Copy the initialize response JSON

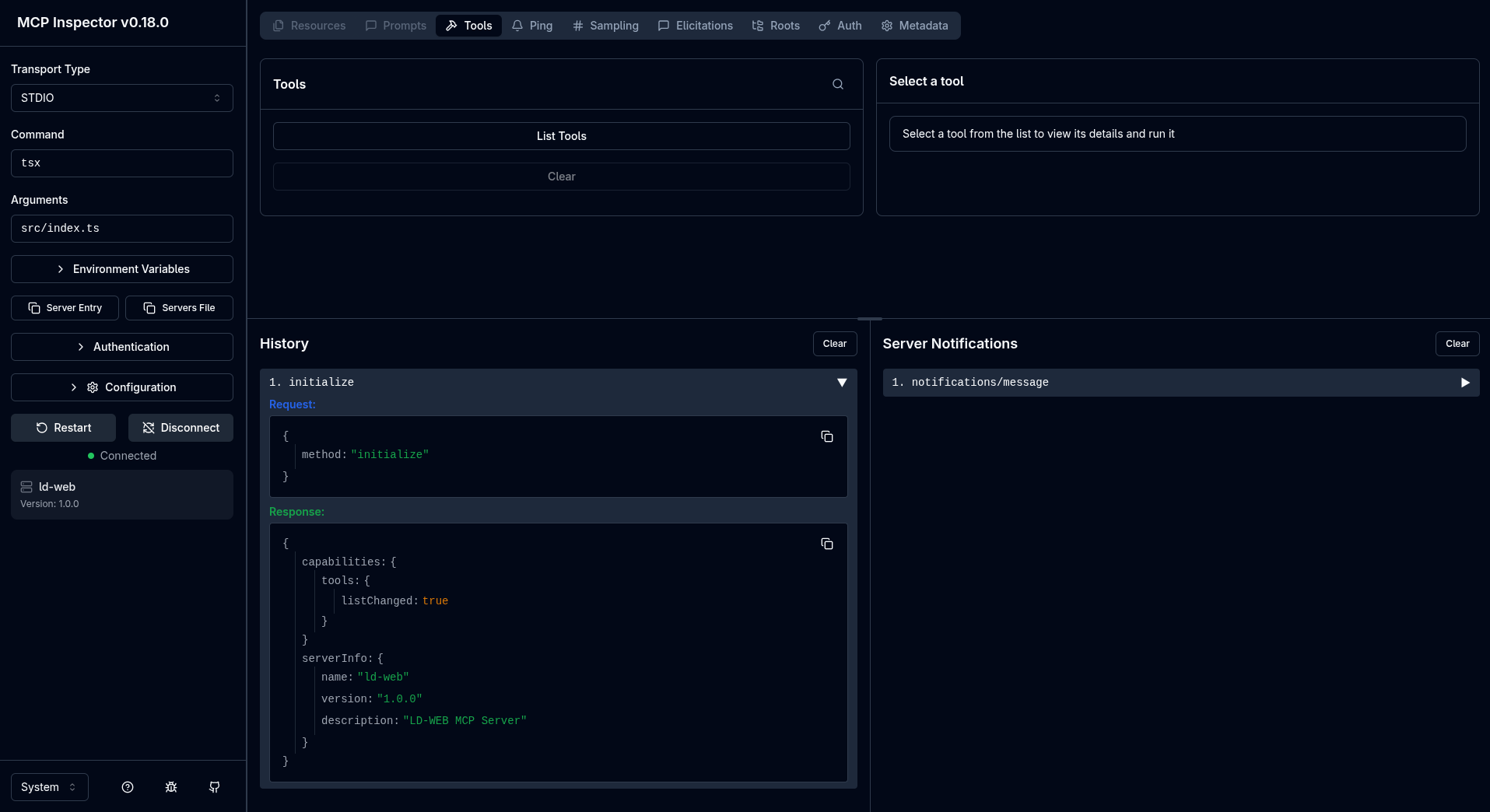(x=826, y=544)
